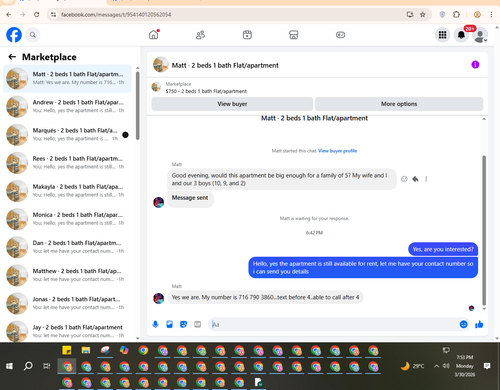Open the Watch/Reels video icon
The width and height of the screenshot is (500, 390).
pyautogui.click(x=247, y=35)
